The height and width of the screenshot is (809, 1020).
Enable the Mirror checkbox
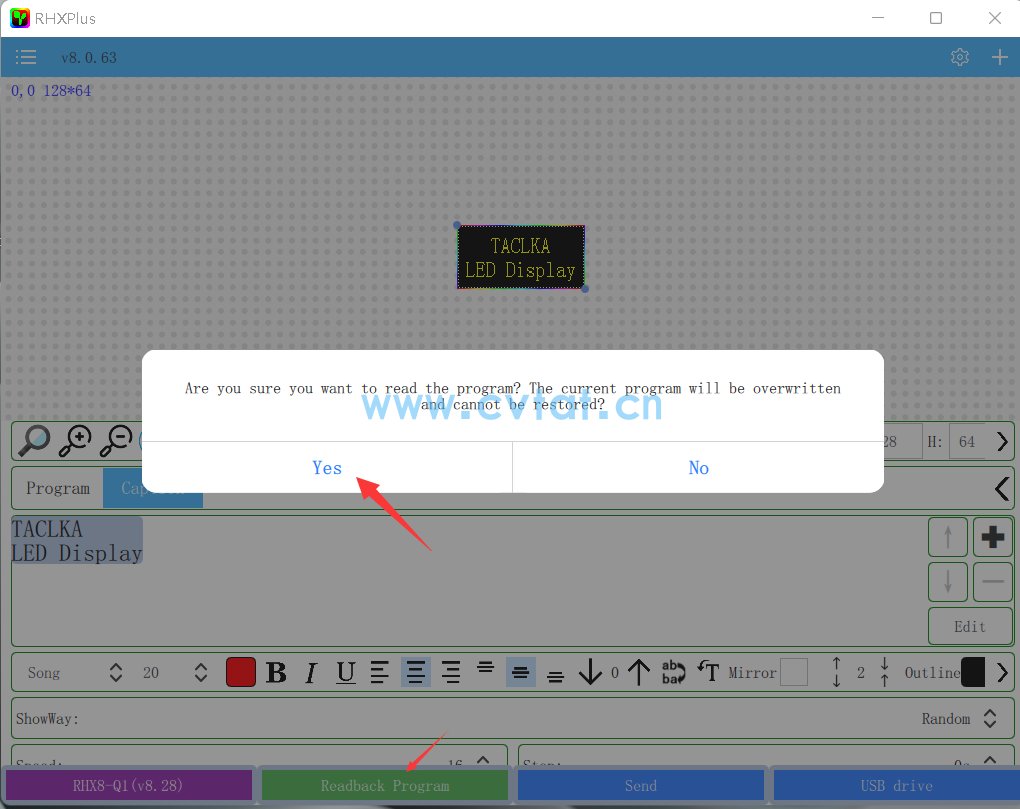point(794,672)
